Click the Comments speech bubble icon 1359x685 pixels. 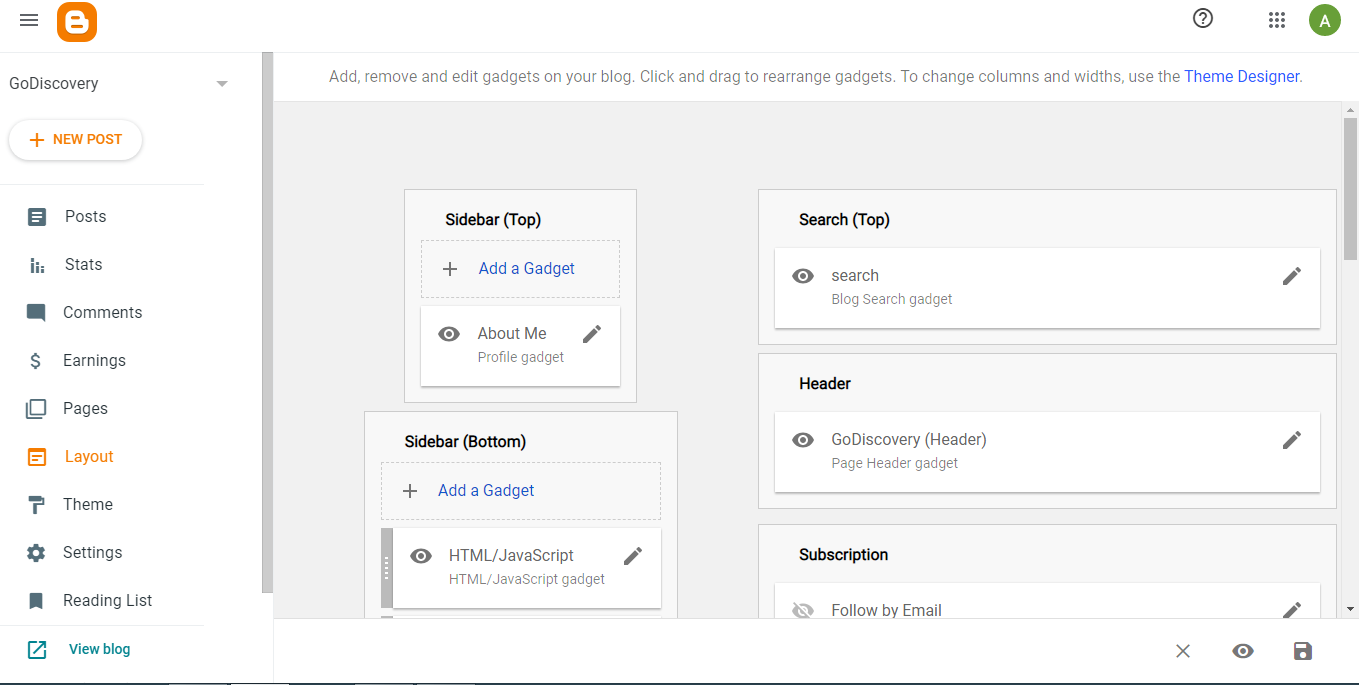[37, 313]
